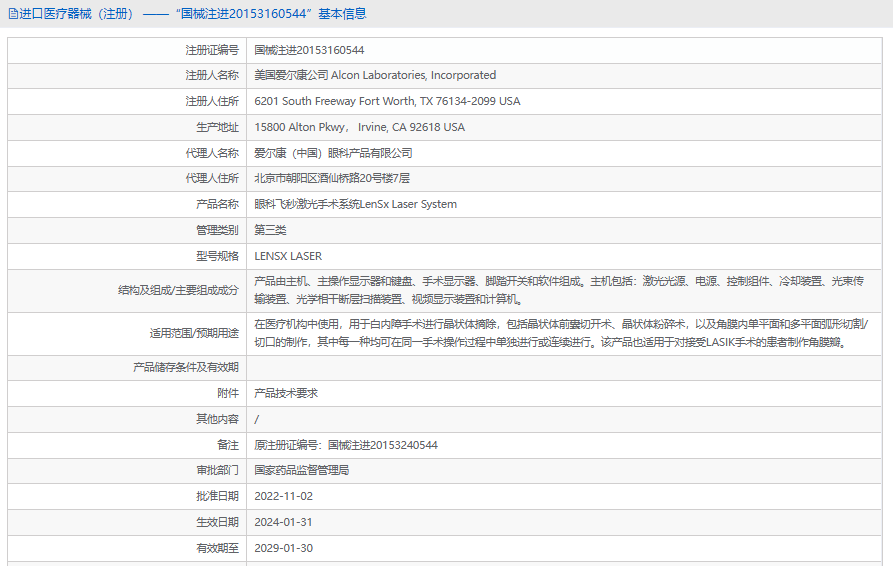The image size is (893, 566).
Task: Click the 产品储存条件及有效期 label
Action: [186, 367]
